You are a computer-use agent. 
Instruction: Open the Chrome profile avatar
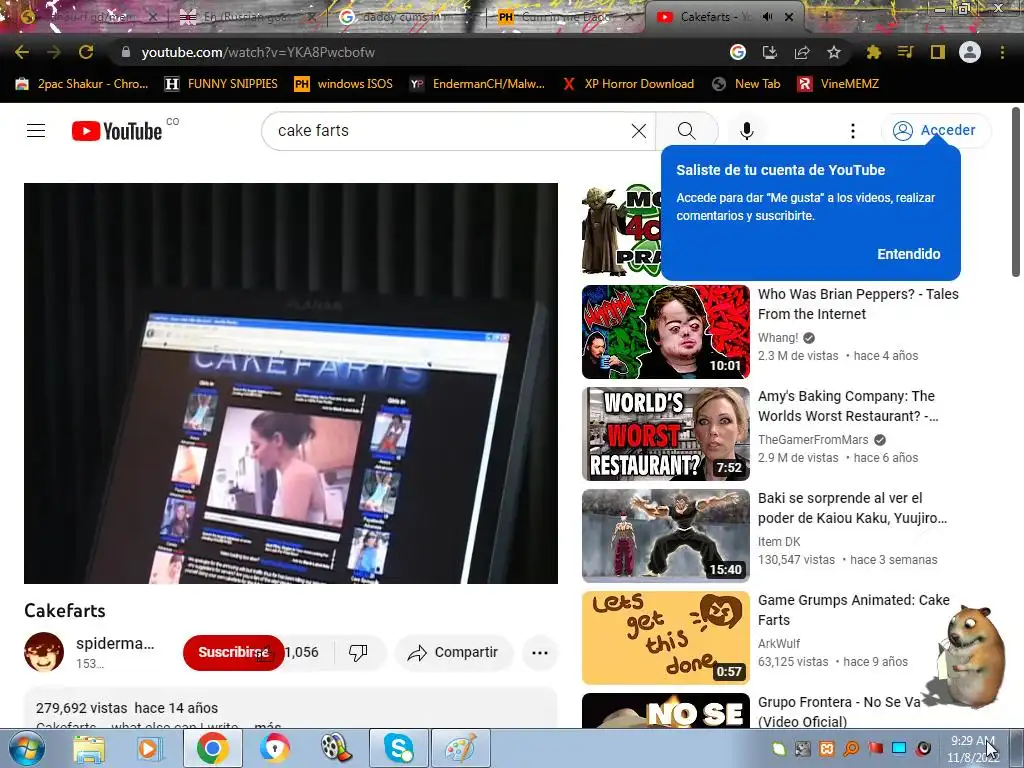click(x=970, y=52)
